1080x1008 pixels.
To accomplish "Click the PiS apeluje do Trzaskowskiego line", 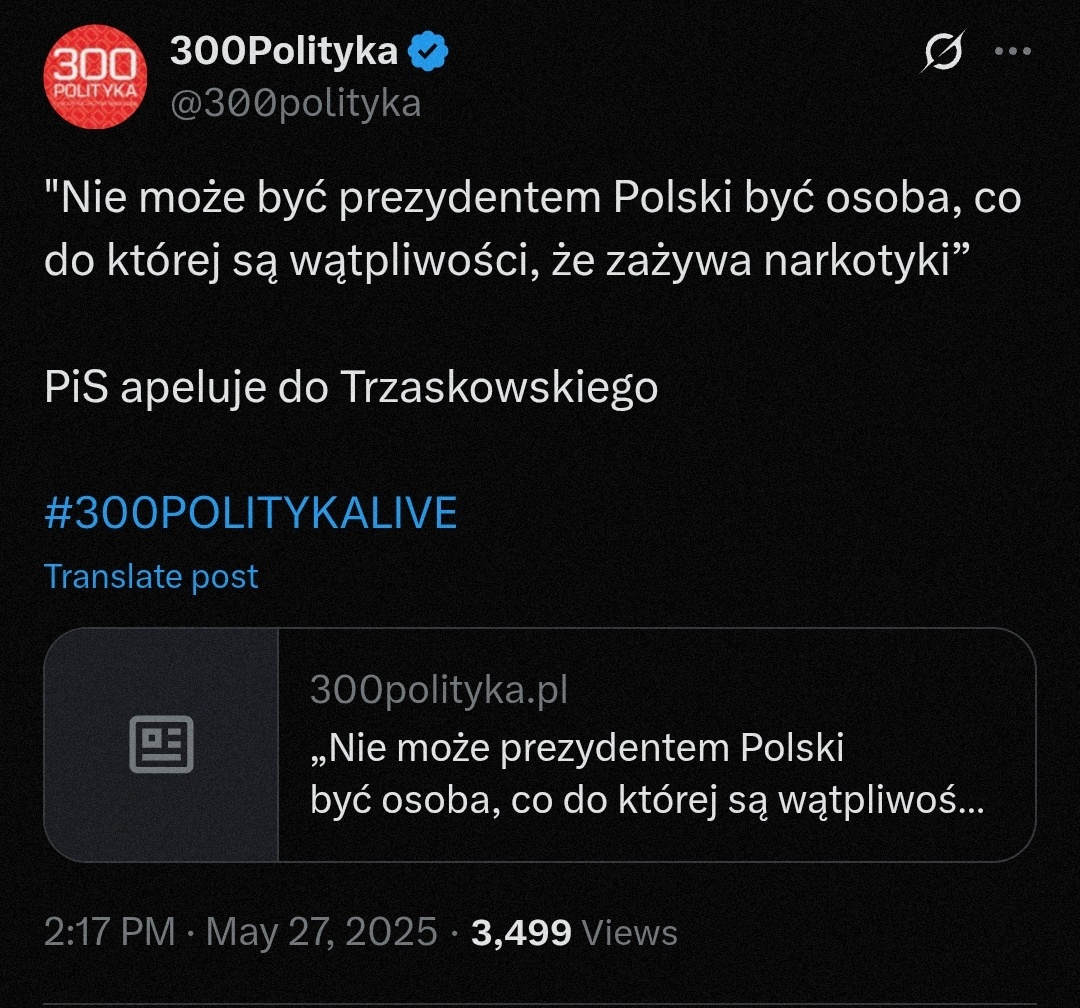I will click(x=351, y=387).
